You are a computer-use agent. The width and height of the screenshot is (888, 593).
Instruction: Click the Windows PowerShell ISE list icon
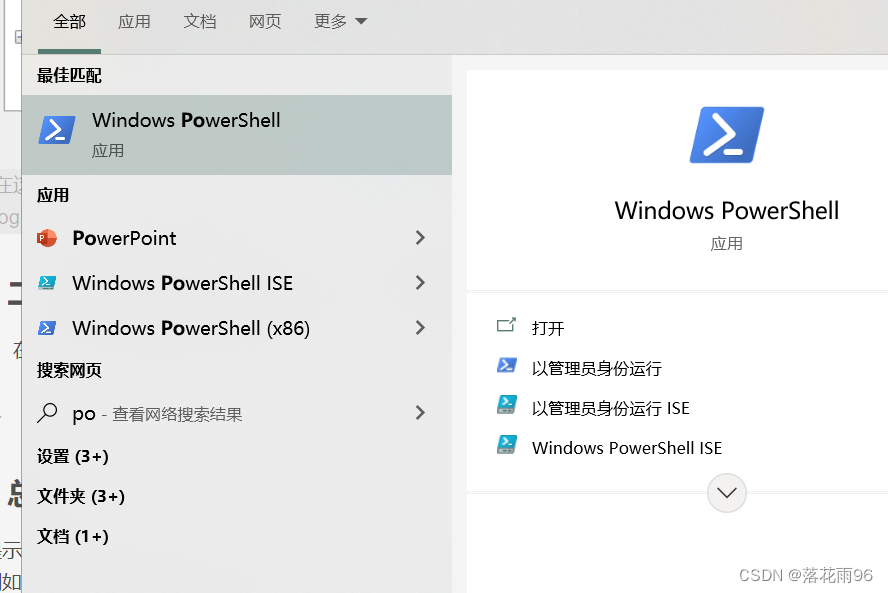(47, 283)
